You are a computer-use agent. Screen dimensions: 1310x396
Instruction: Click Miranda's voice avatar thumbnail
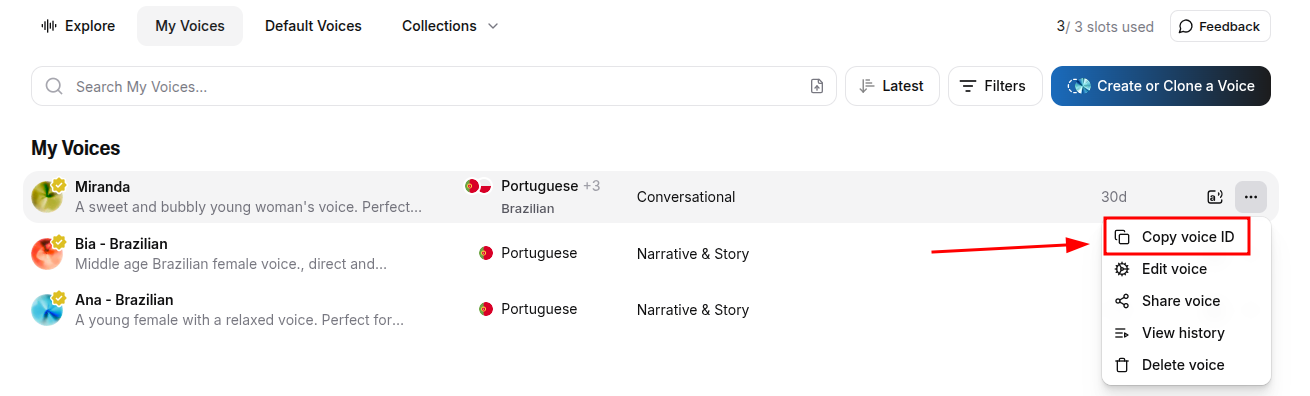click(47, 197)
